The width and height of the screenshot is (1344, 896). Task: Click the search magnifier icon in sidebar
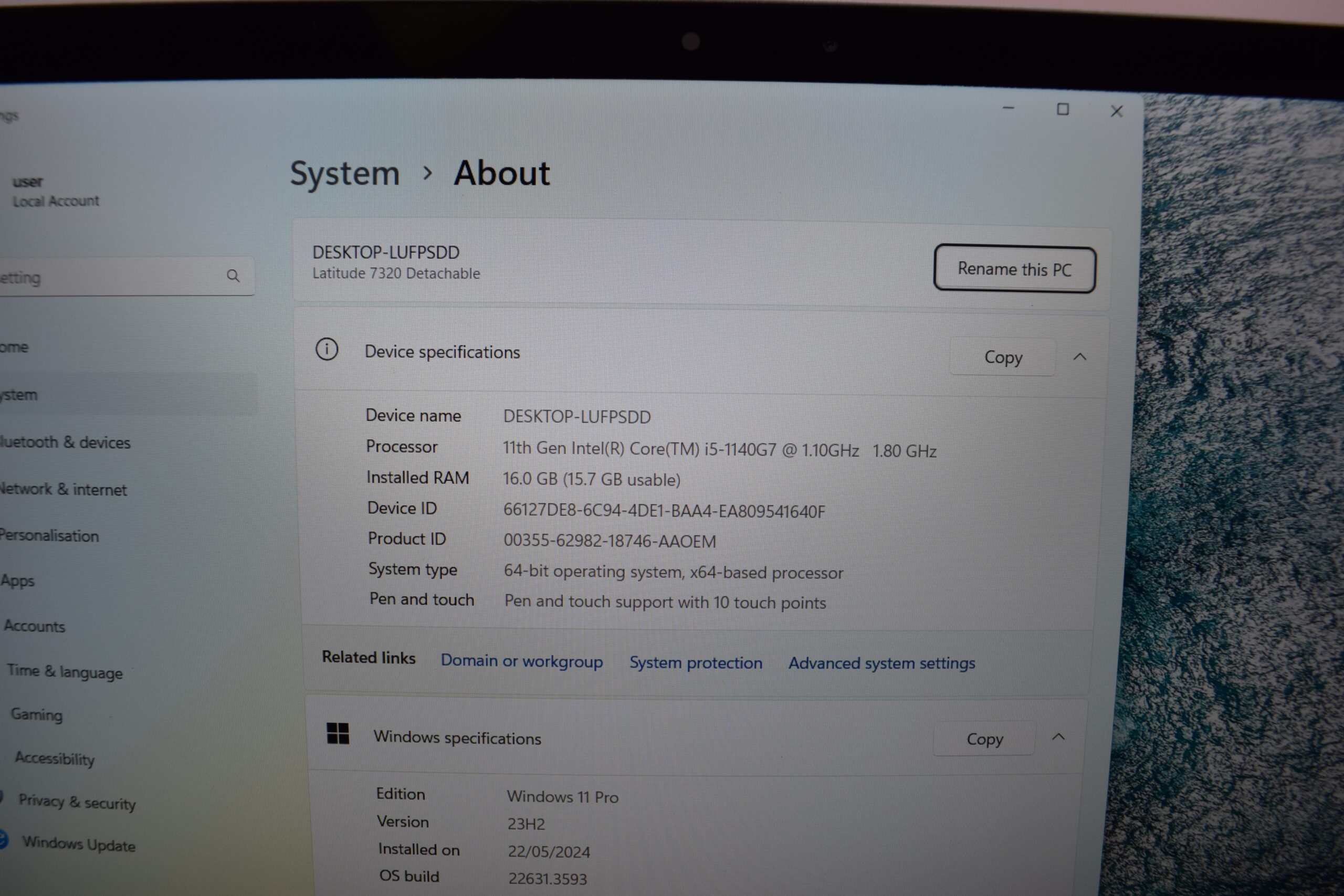click(233, 276)
